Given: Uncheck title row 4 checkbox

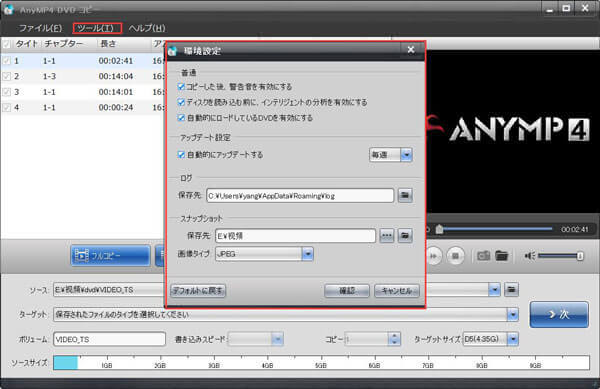Looking at the screenshot, I should point(6,107).
